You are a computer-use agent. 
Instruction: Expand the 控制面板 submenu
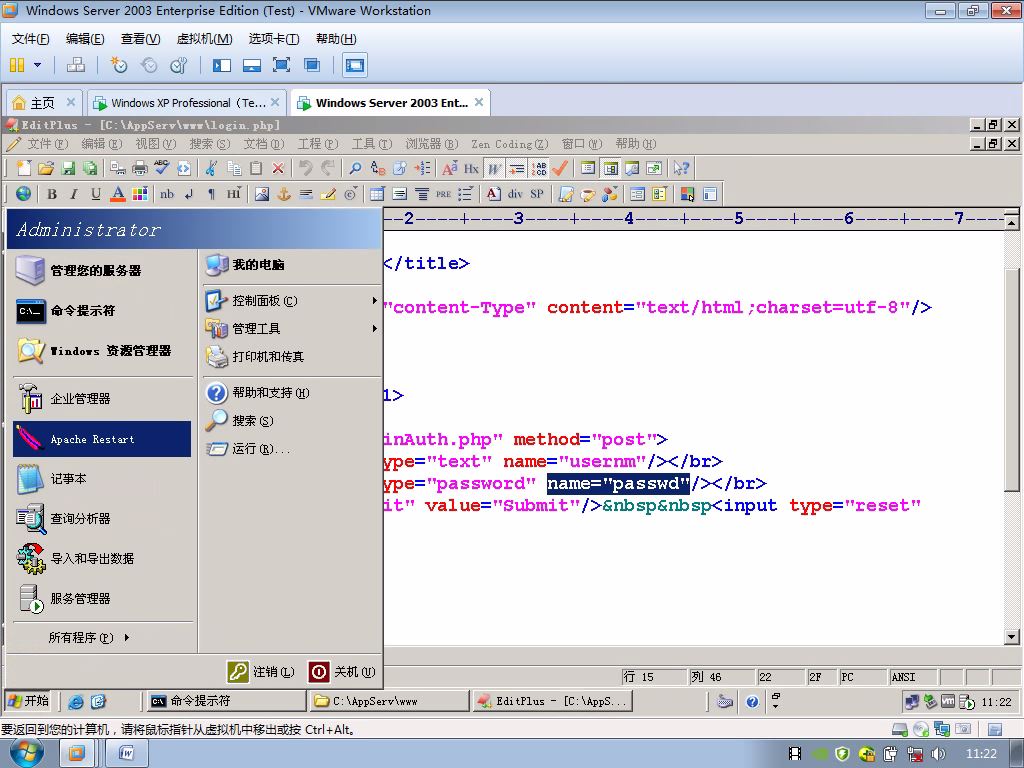(x=292, y=300)
